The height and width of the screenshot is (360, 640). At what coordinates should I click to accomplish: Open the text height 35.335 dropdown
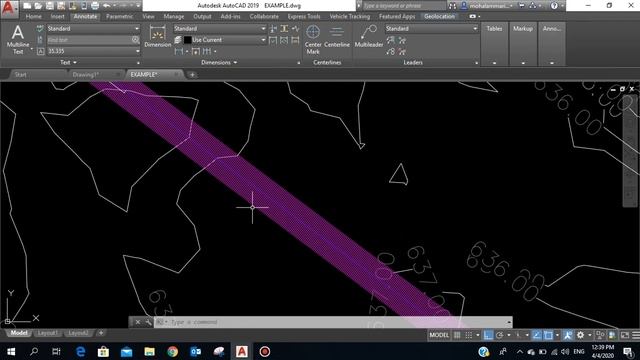[93, 51]
